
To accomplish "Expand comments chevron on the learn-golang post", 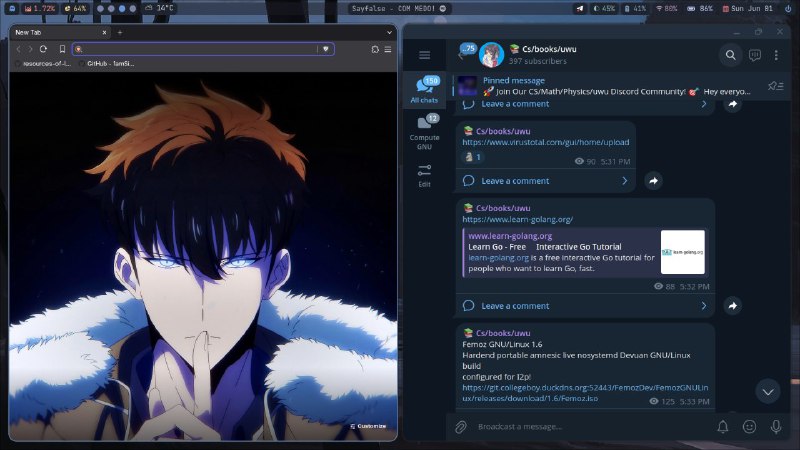I will pyautogui.click(x=704, y=306).
